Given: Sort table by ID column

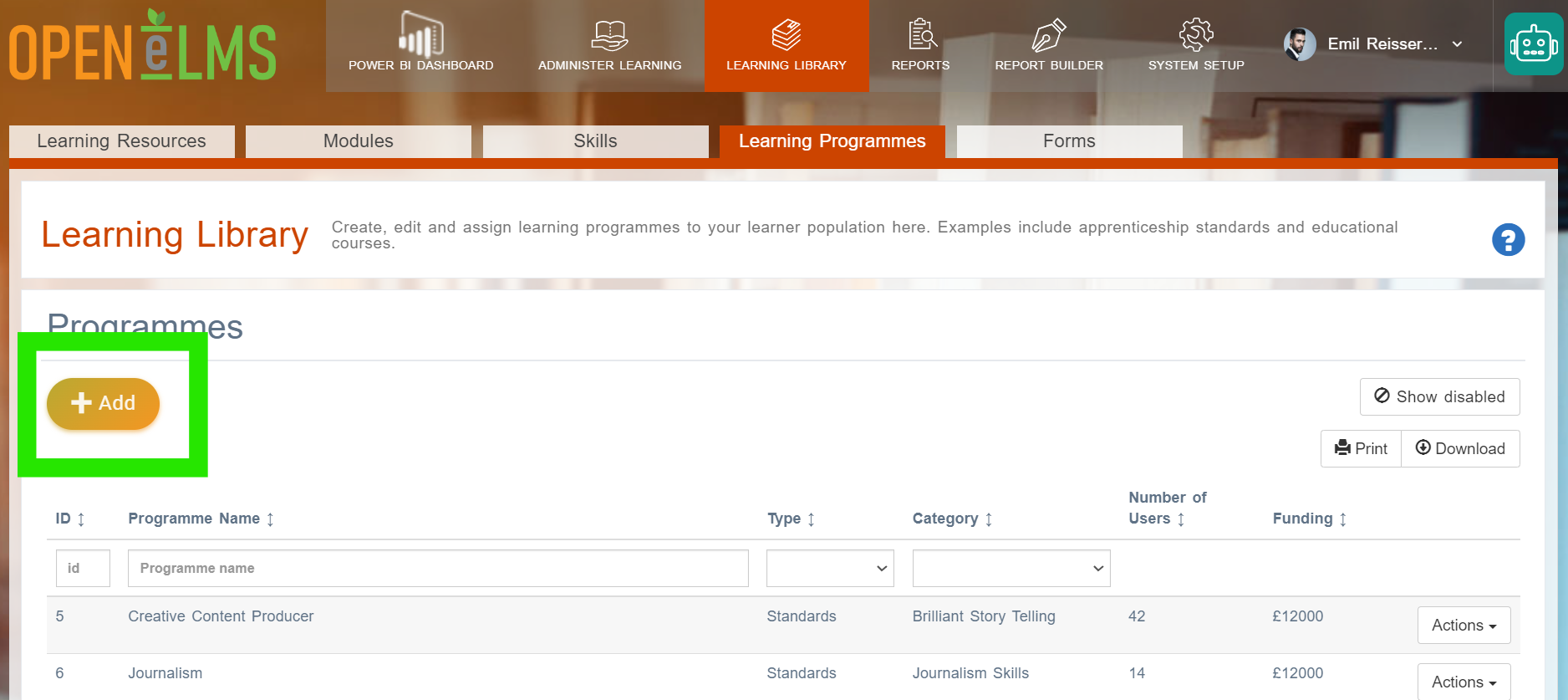Looking at the screenshot, I should (70, 519).
